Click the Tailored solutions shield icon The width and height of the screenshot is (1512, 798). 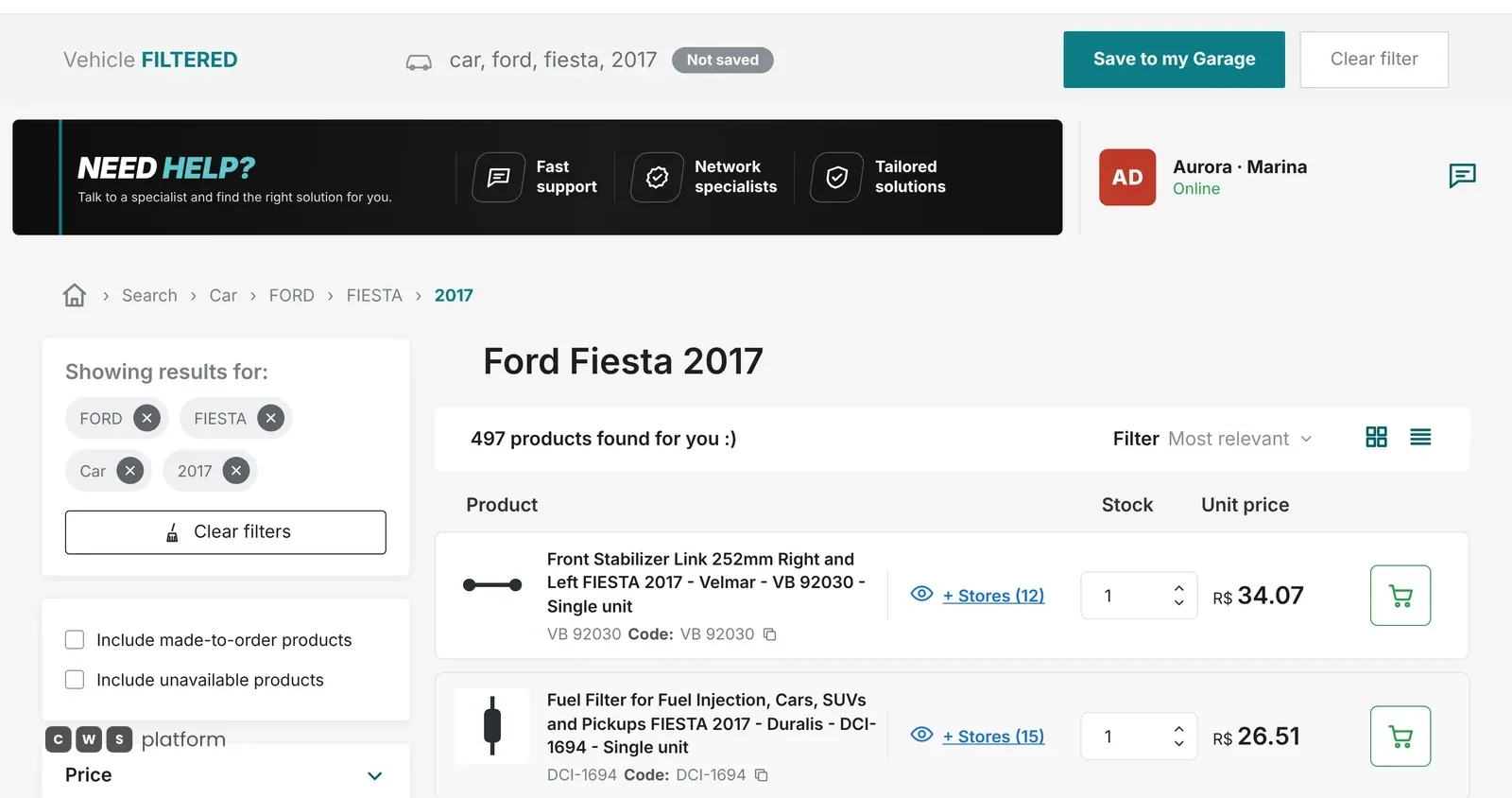[837, 177]
